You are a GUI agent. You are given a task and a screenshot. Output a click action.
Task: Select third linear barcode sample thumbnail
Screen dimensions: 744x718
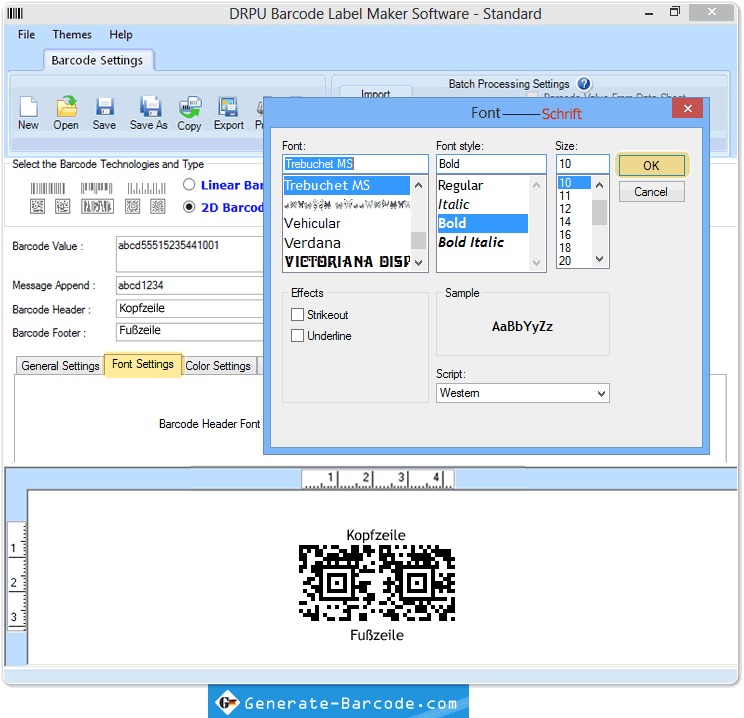146,188
